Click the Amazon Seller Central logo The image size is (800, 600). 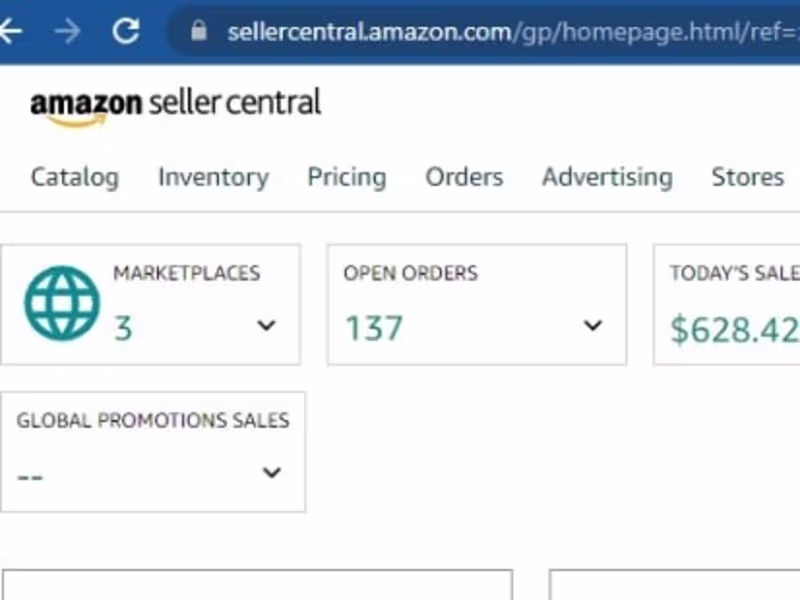pos(175,105)
